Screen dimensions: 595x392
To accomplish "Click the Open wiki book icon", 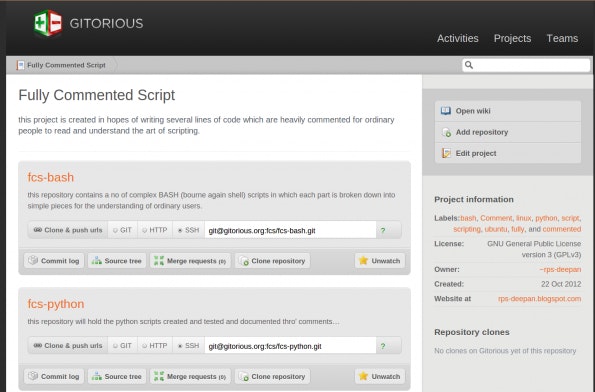I will [x=446, y=111].
